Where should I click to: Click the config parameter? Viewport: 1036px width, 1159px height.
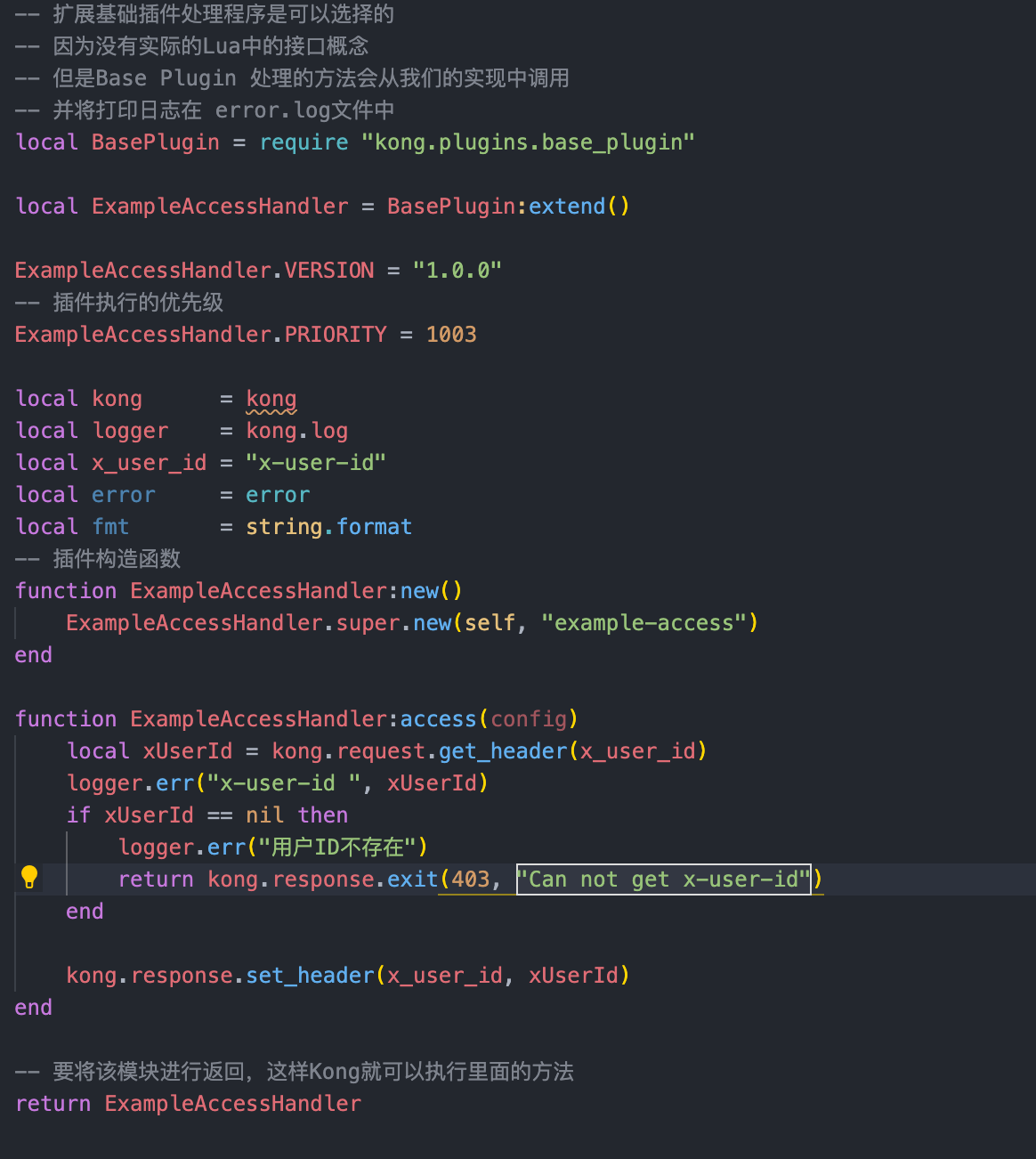pyautogui.click(x=529, y=719)
